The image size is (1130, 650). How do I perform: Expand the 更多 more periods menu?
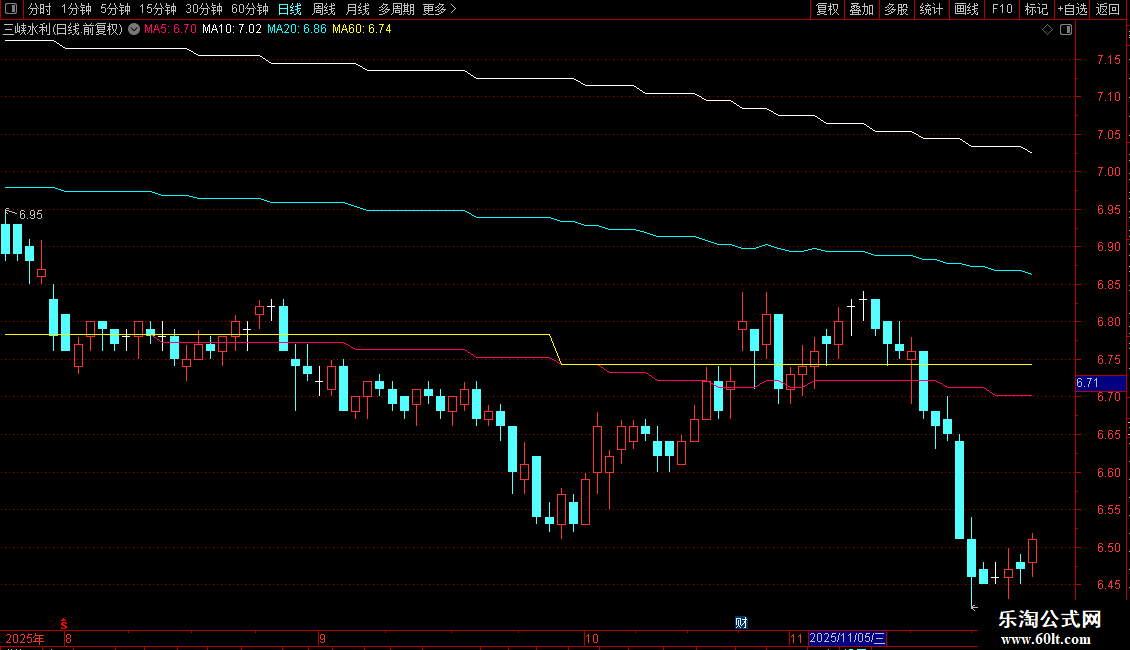[x=439, y=9]
